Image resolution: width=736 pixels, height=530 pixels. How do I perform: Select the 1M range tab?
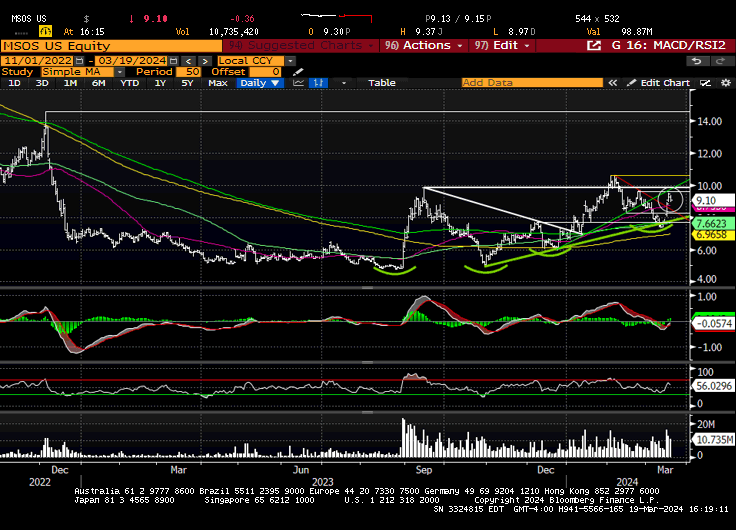[70, 83]
